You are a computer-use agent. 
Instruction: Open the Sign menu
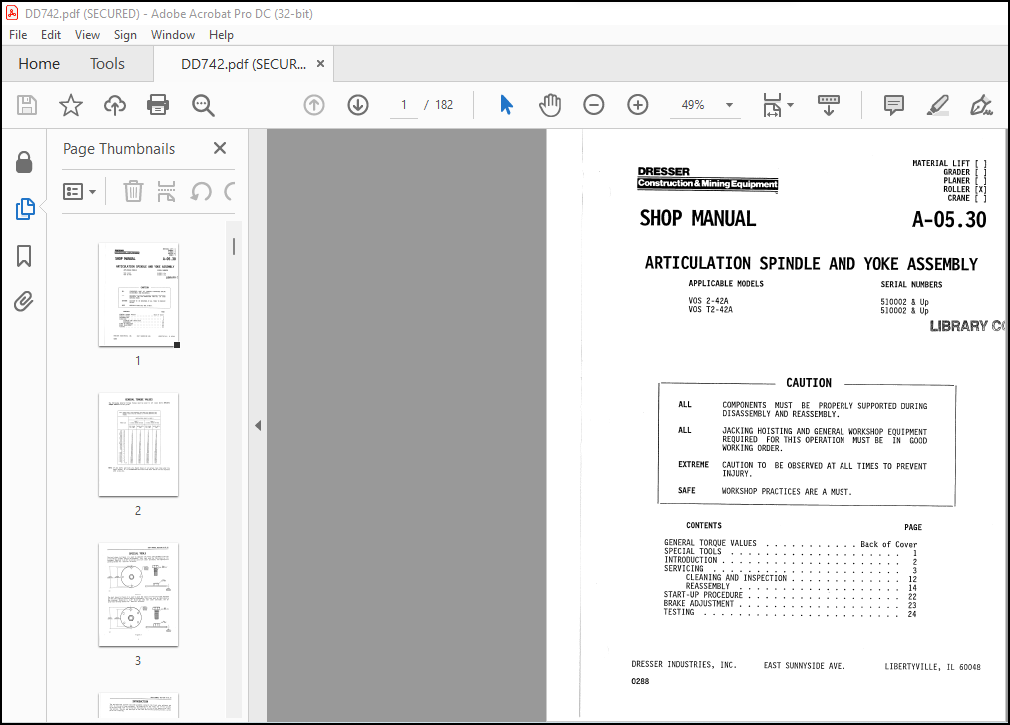click(125, 35)
